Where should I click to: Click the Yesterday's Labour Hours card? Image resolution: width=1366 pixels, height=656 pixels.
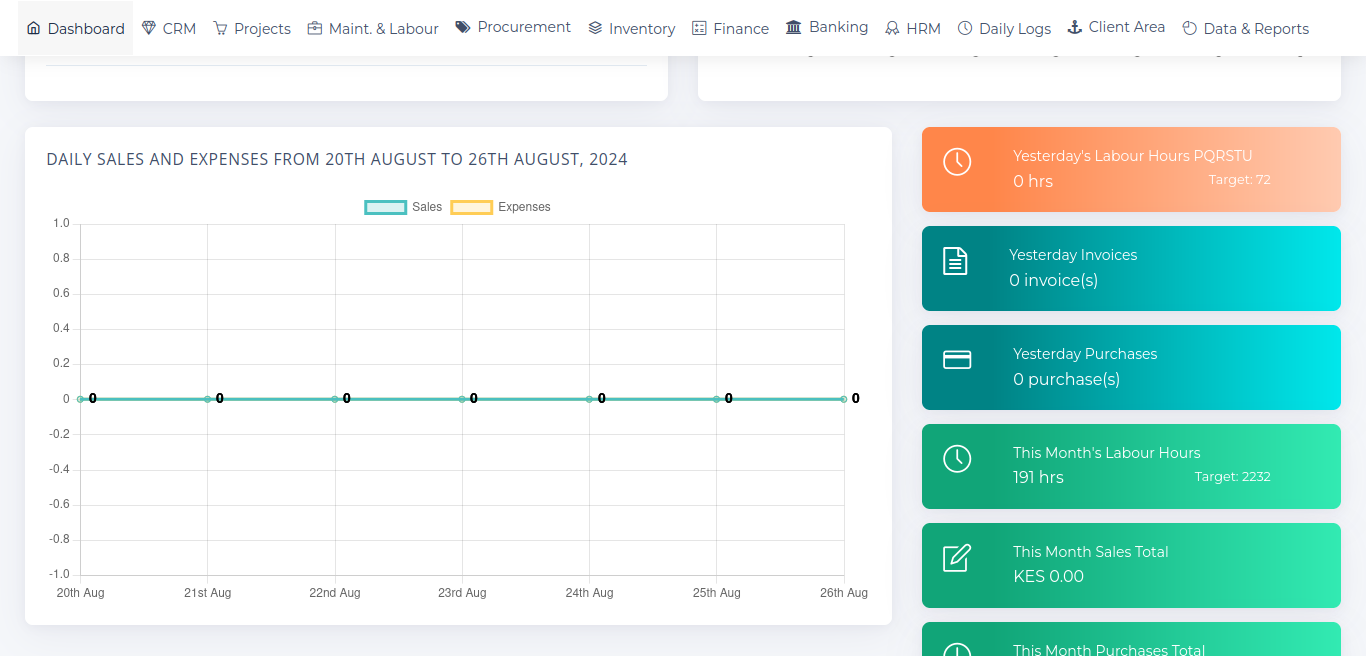[x=1130, y=169]
